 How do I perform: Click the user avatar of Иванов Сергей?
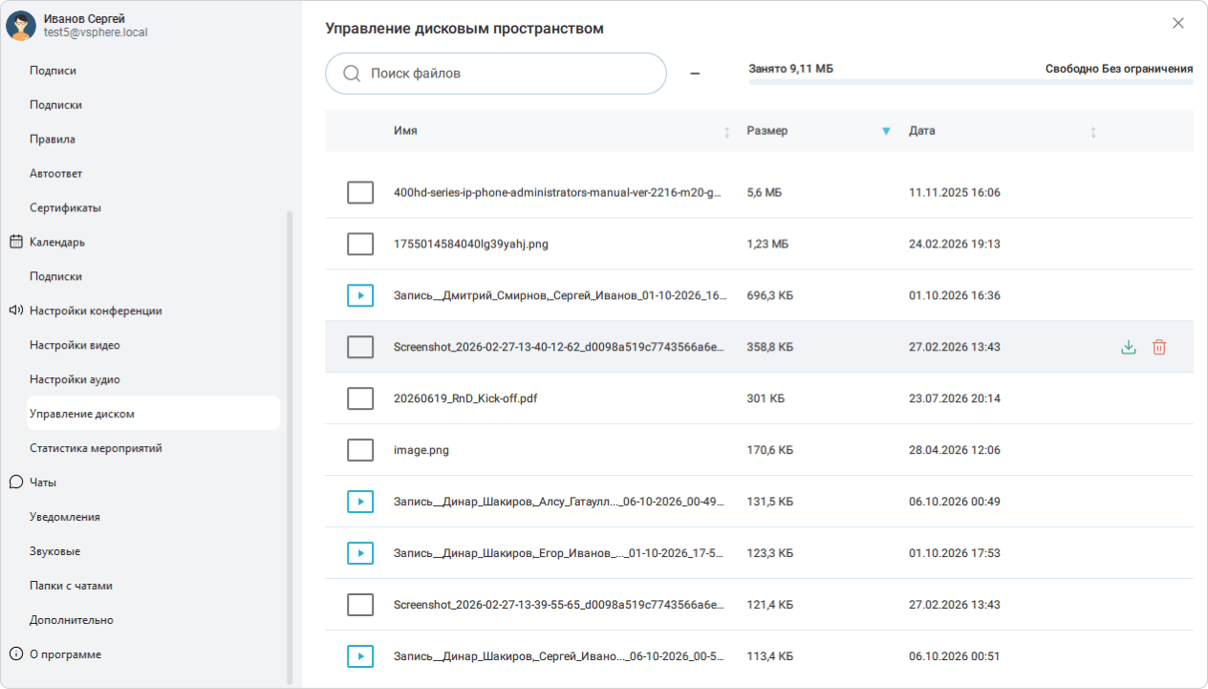21,25
